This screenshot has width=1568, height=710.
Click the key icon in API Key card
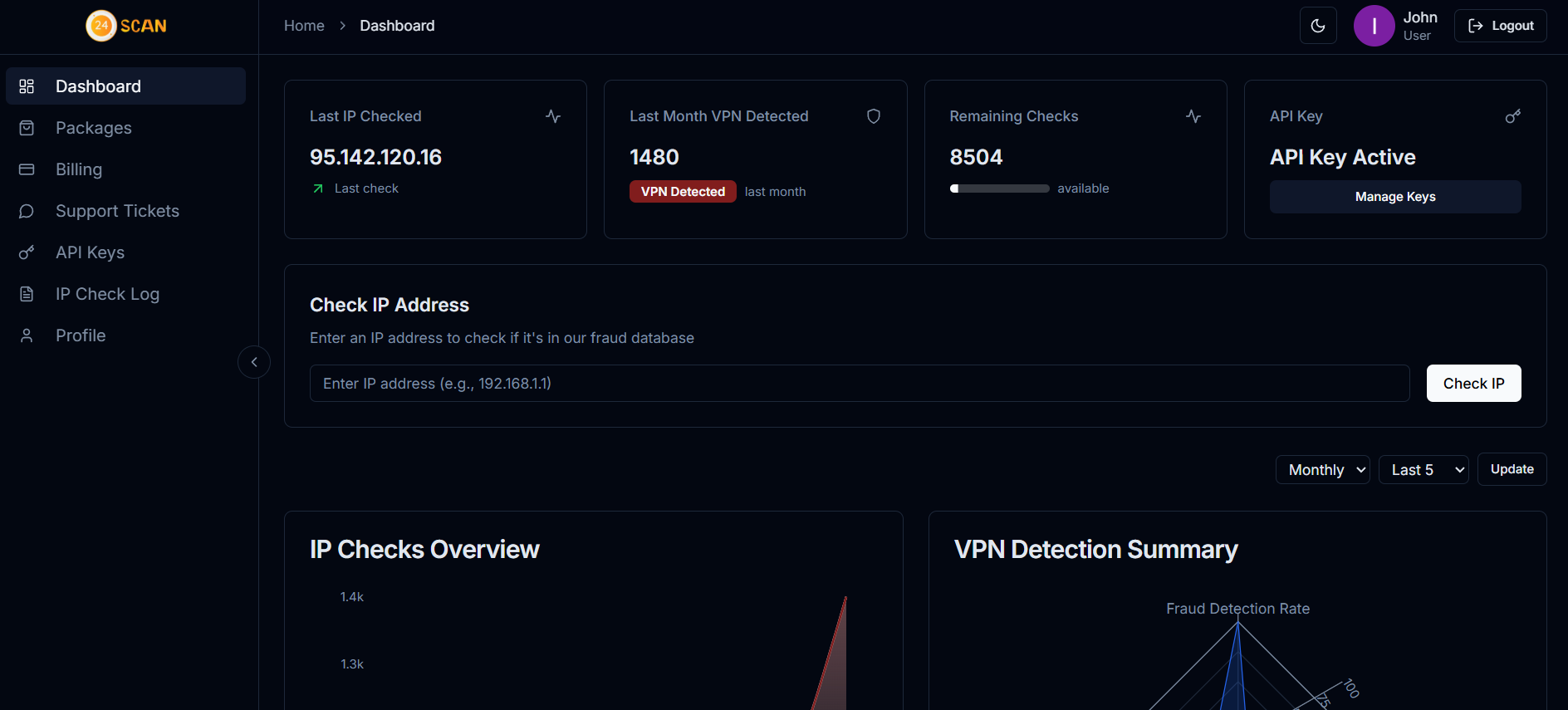point(1512,116)
